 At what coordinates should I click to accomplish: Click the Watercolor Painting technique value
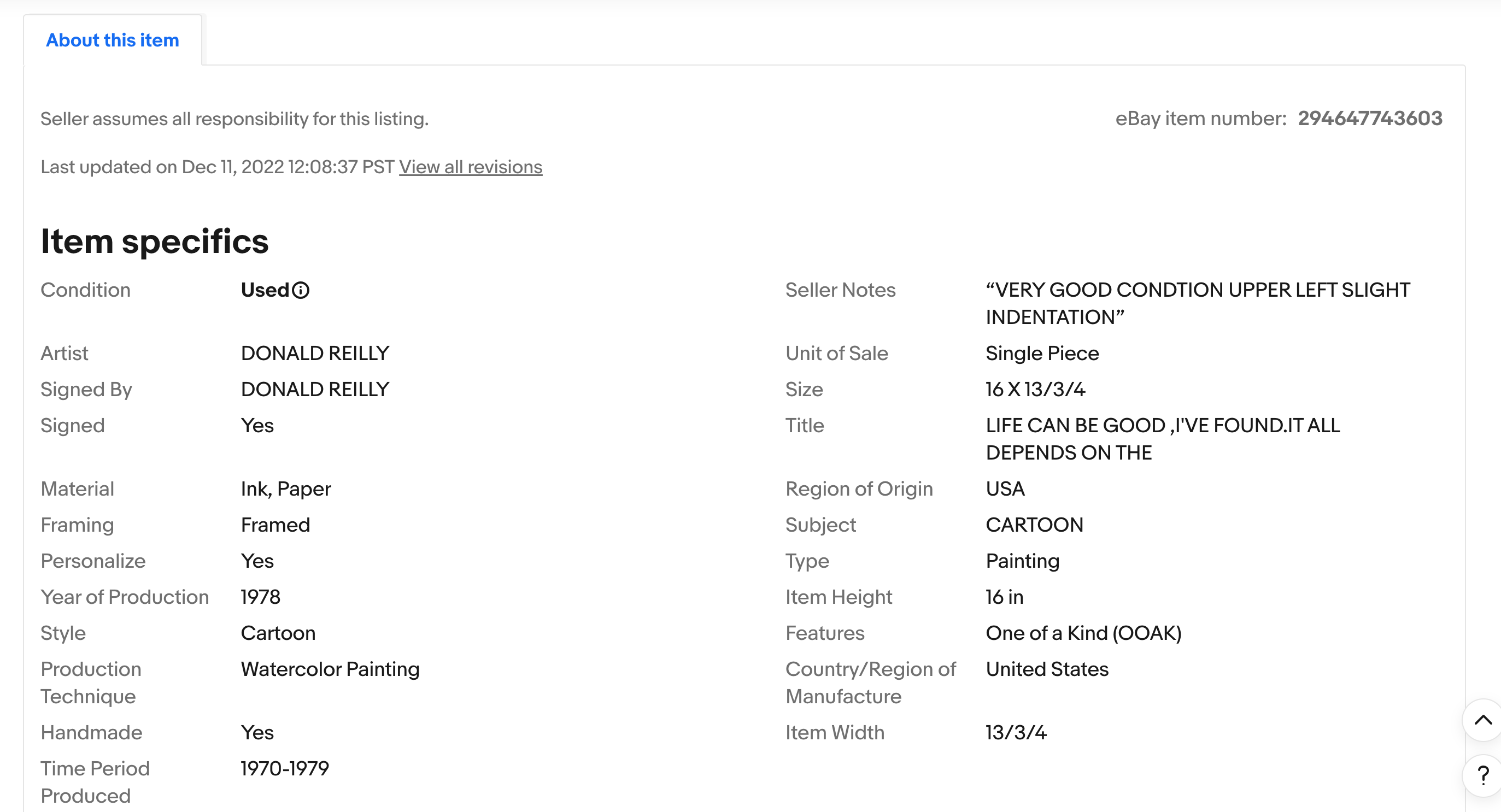point(330,669)
